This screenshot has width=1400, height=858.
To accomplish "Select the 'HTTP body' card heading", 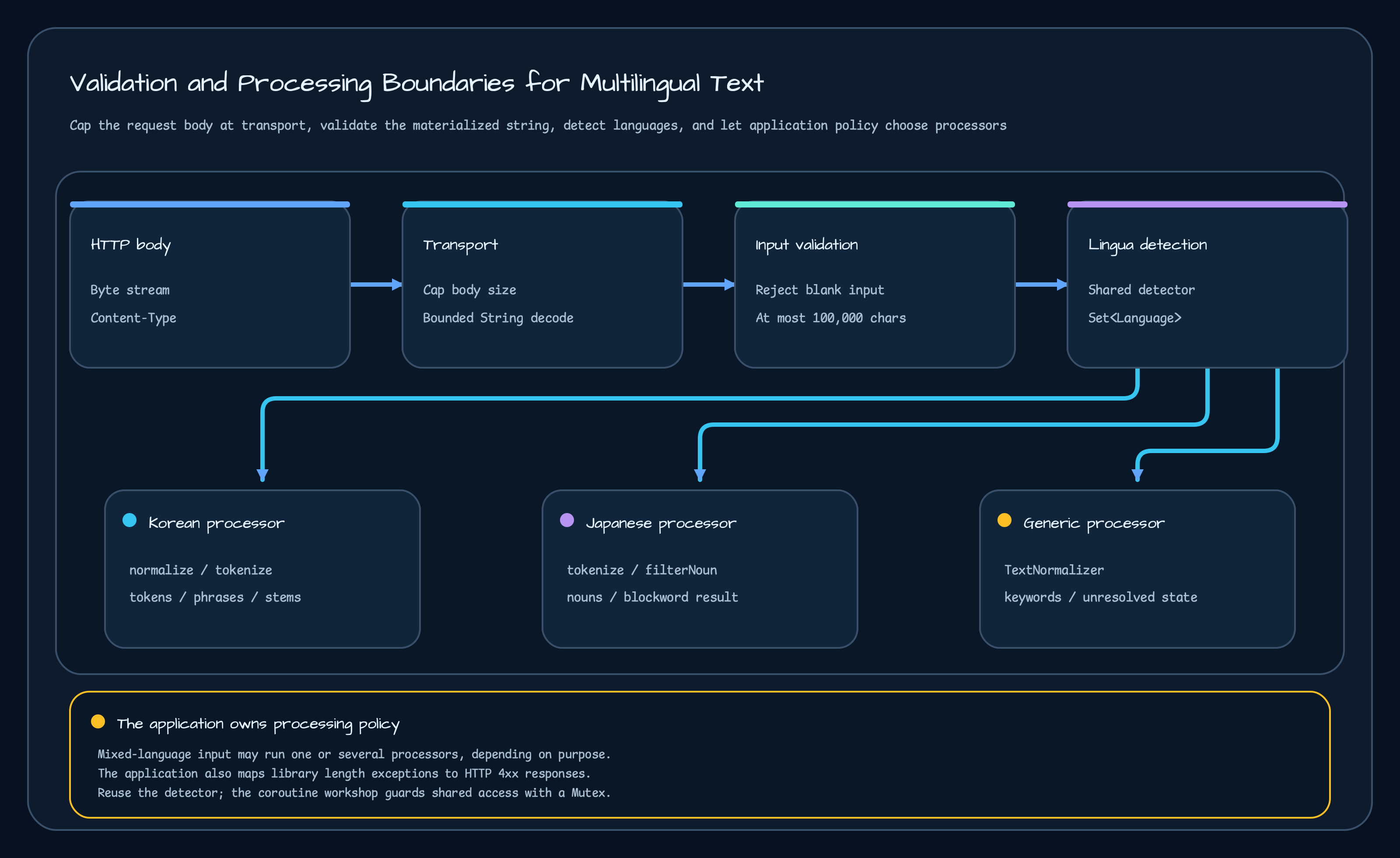I will click(130, 245).
